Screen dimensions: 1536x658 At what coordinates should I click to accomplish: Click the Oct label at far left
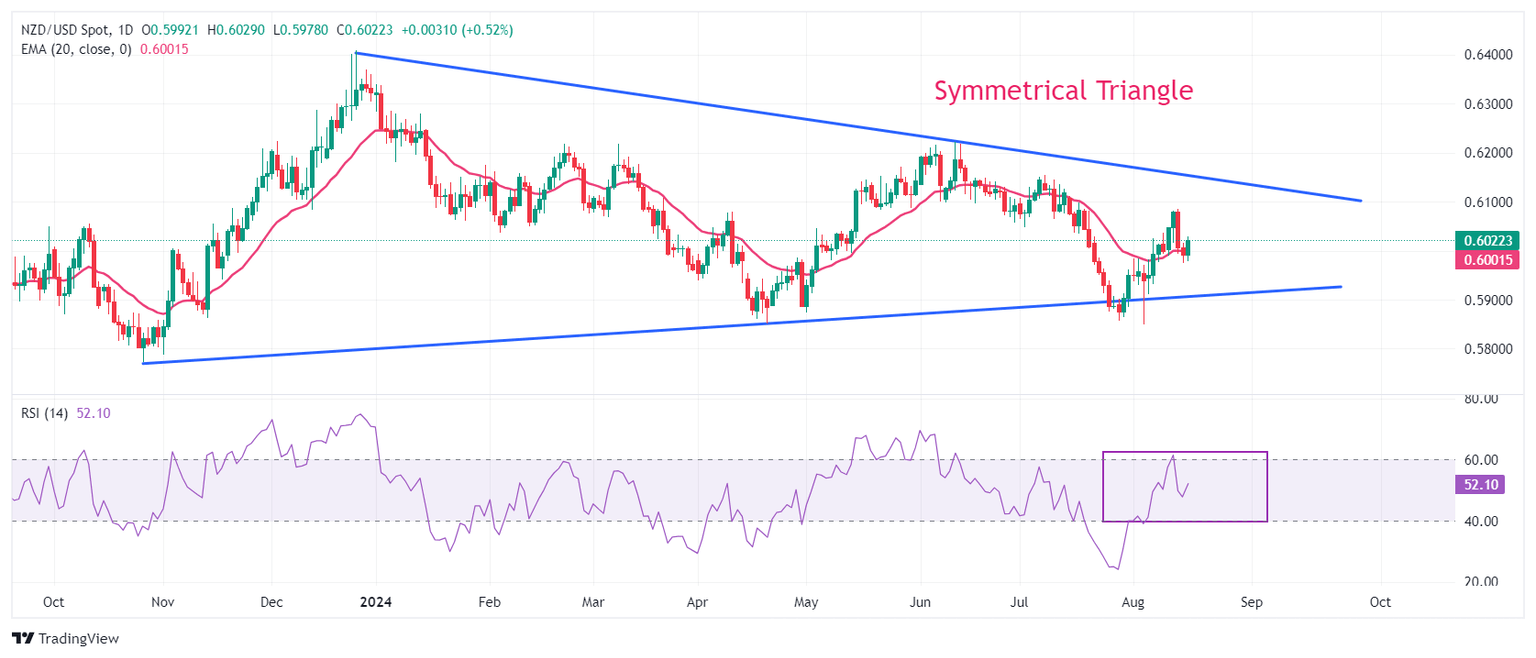(x=54, y=603)
